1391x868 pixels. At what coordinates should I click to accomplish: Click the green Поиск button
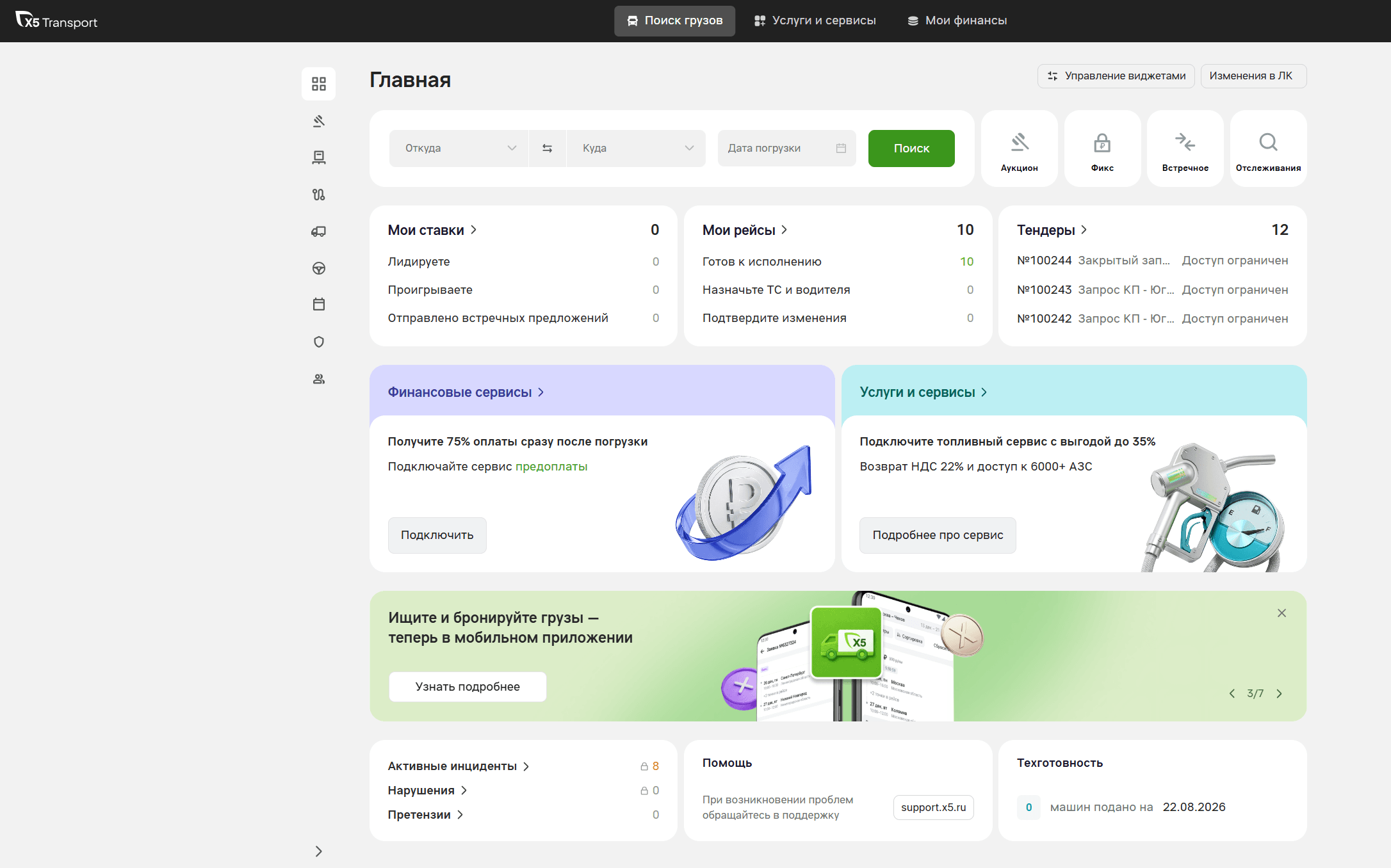[x=911, y=149]
